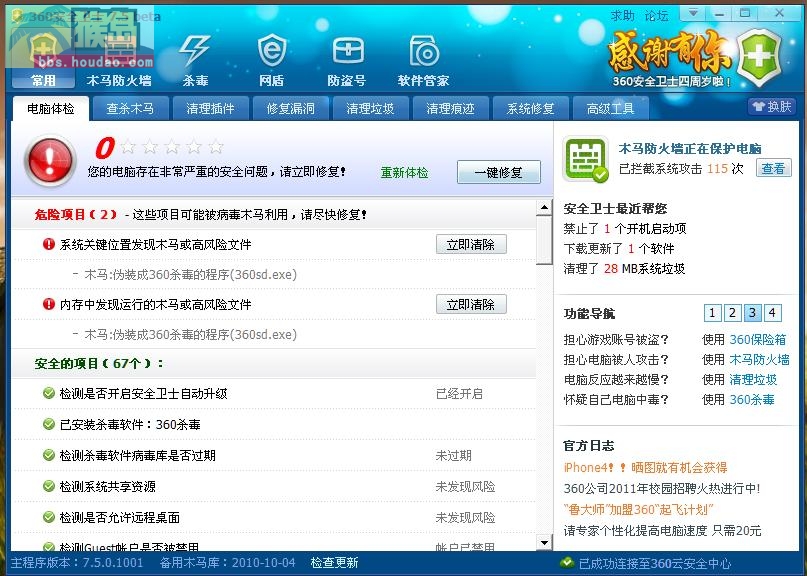The height and width of the screenshot is (576, 807).
Task: Click the 主程序版本：7.5.0.1001 status text
Action: click(77, 563)
